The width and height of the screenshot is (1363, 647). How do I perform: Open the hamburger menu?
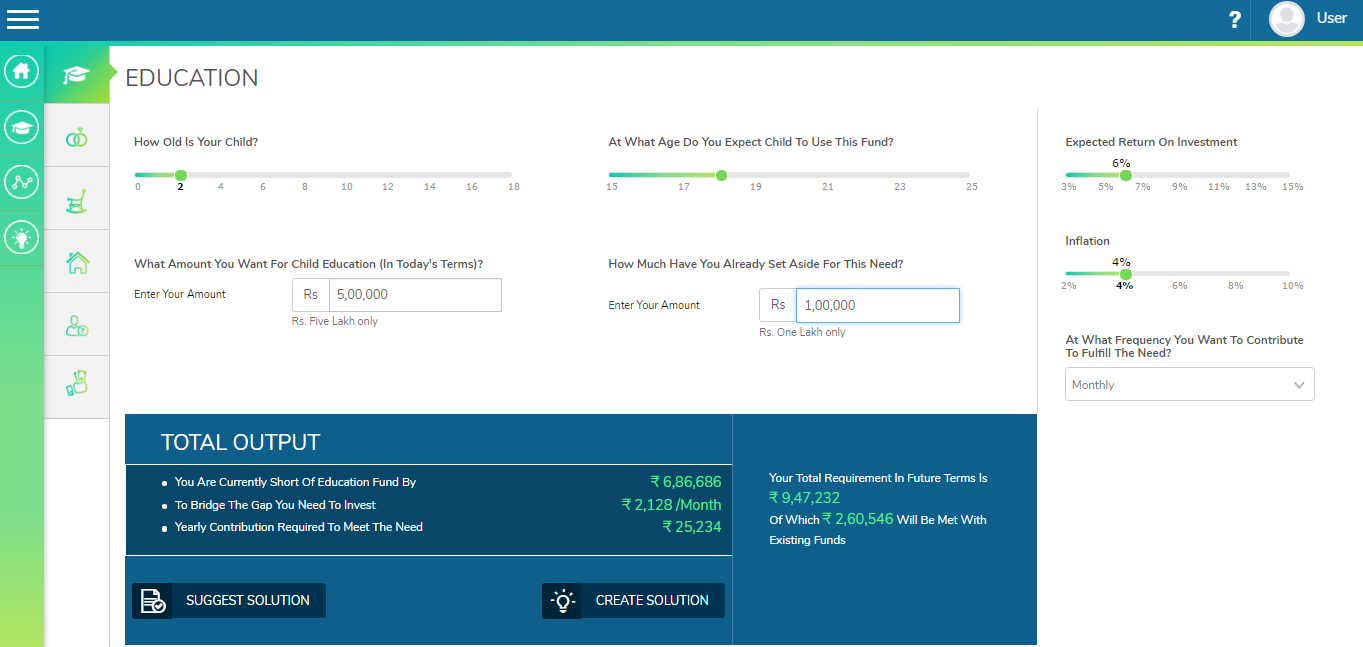(23, 19)
